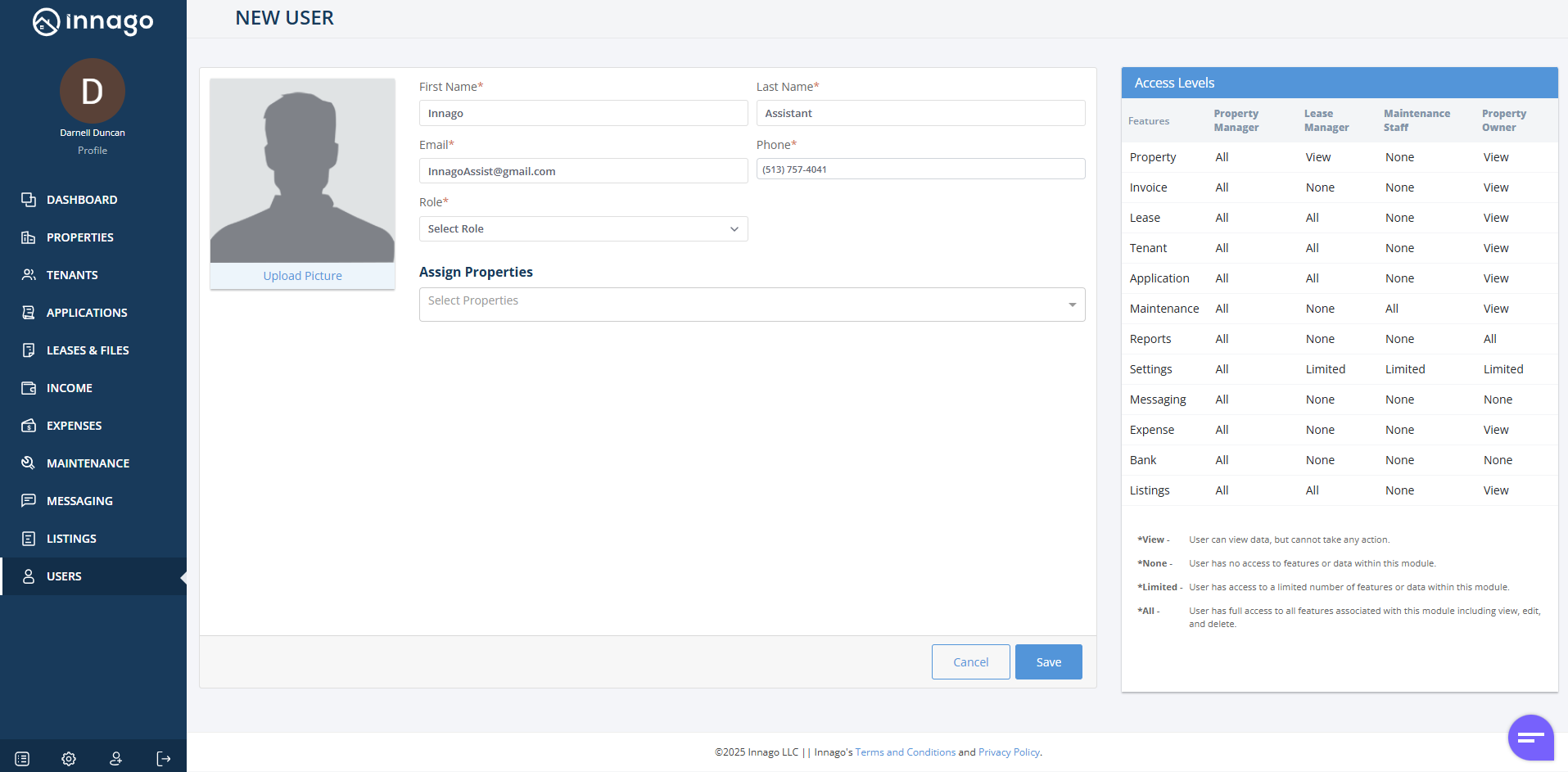Expand the Select Role dropdown

coord(583,229)
